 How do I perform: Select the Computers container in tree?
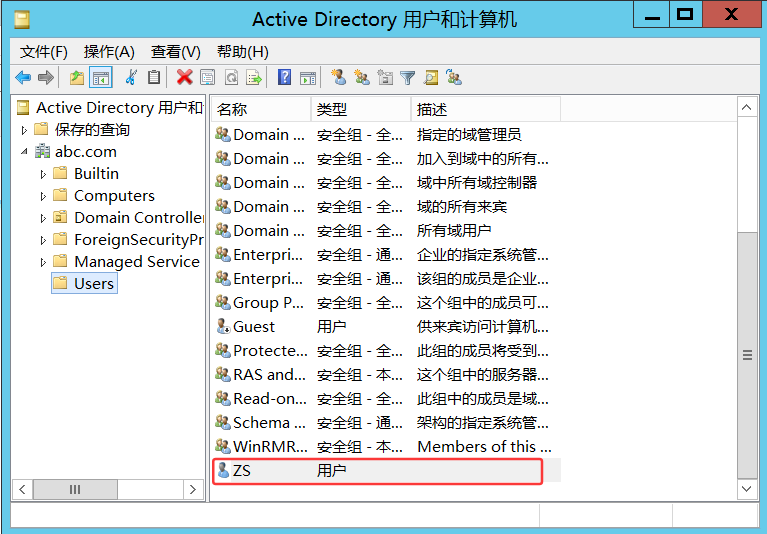tap(114, 195)
